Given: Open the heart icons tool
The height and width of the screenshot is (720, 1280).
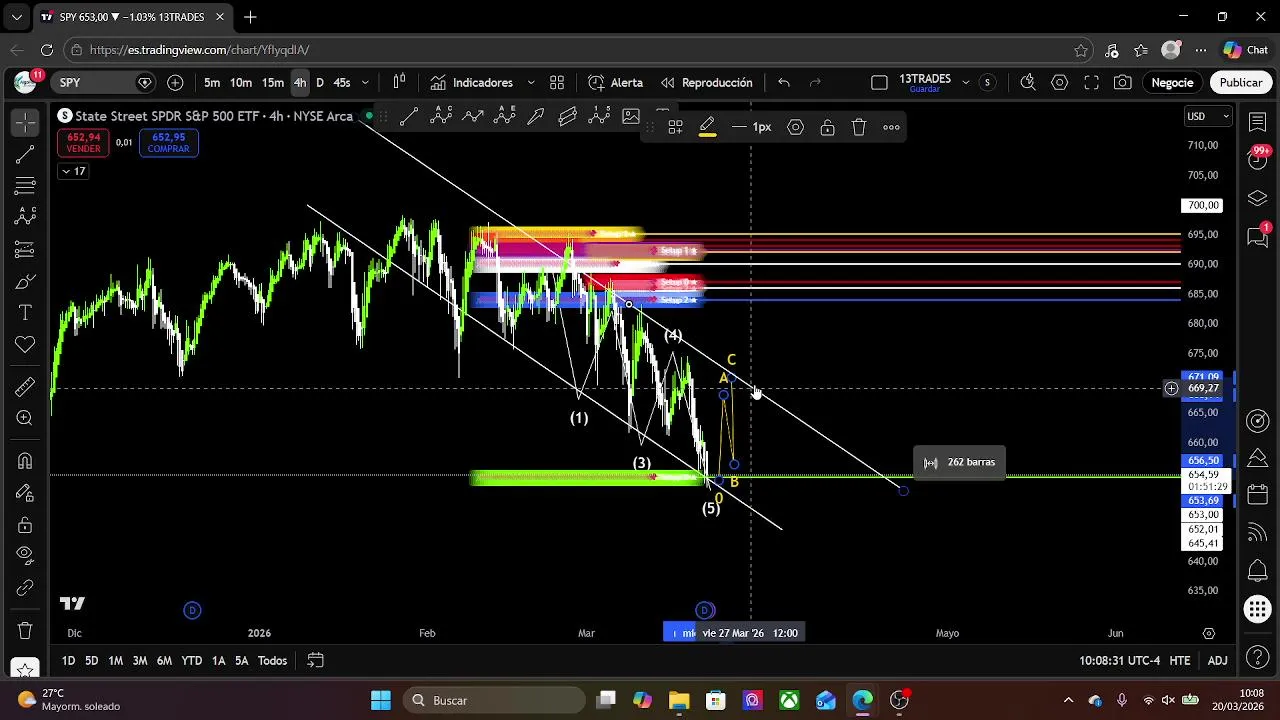Looking at the screenshot, I should point(25,345).
